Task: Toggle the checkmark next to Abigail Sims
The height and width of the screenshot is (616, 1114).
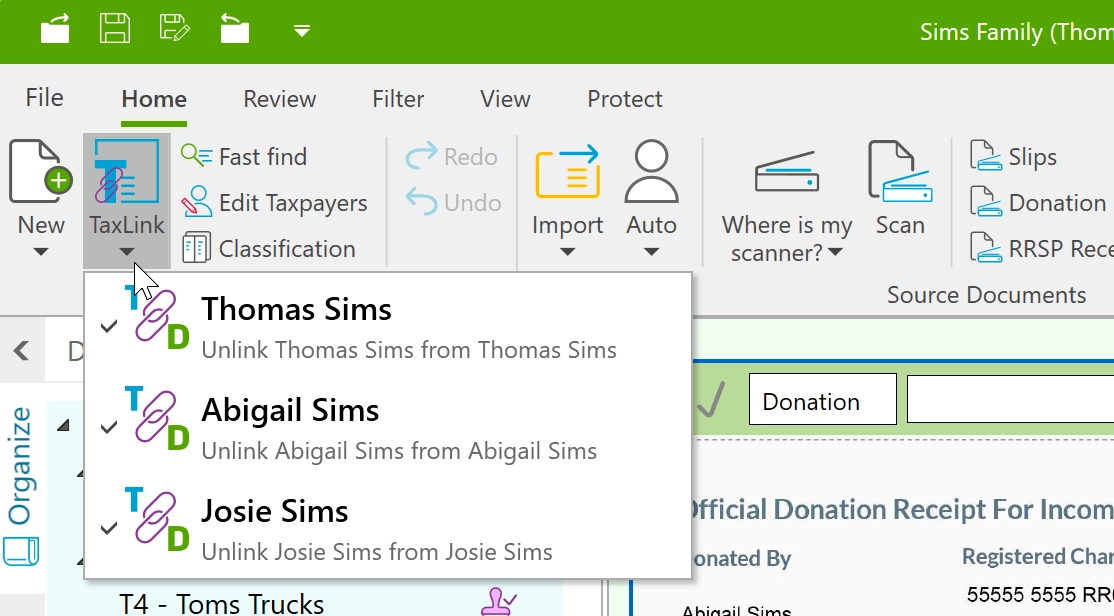Action: click(x=109, y=428)
